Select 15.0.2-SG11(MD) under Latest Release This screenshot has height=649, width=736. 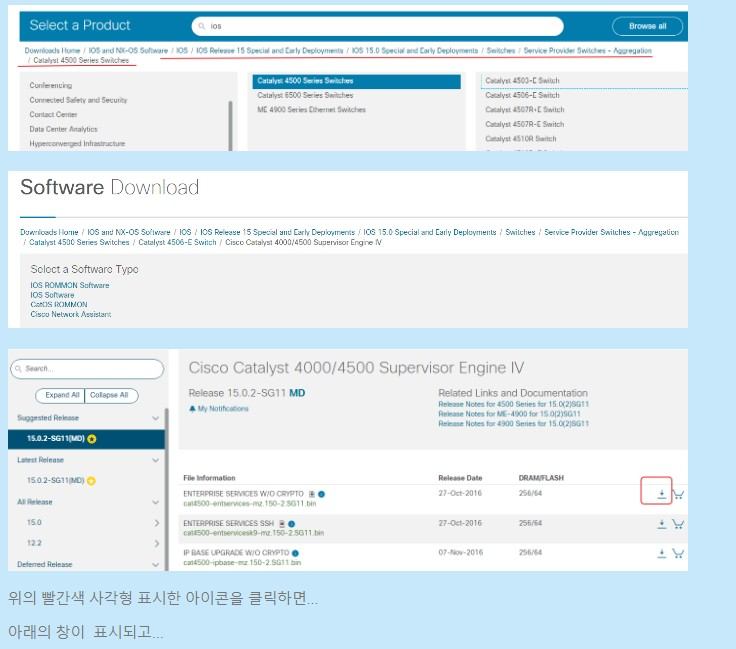coord(55,481)
